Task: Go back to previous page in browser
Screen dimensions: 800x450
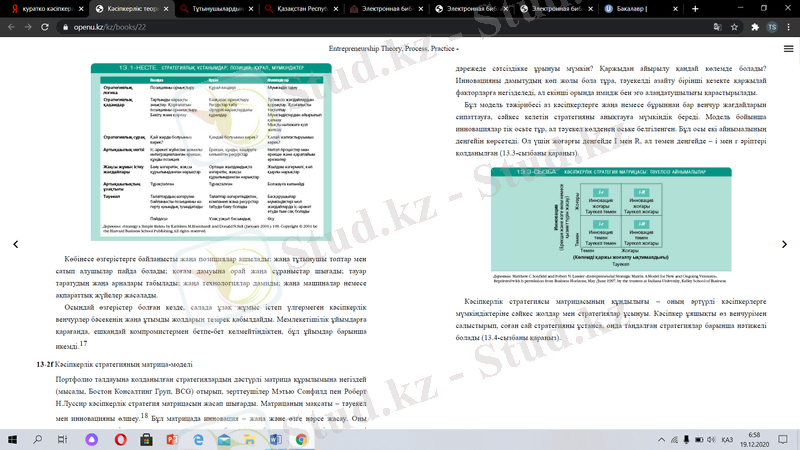Action: (11, 27)
